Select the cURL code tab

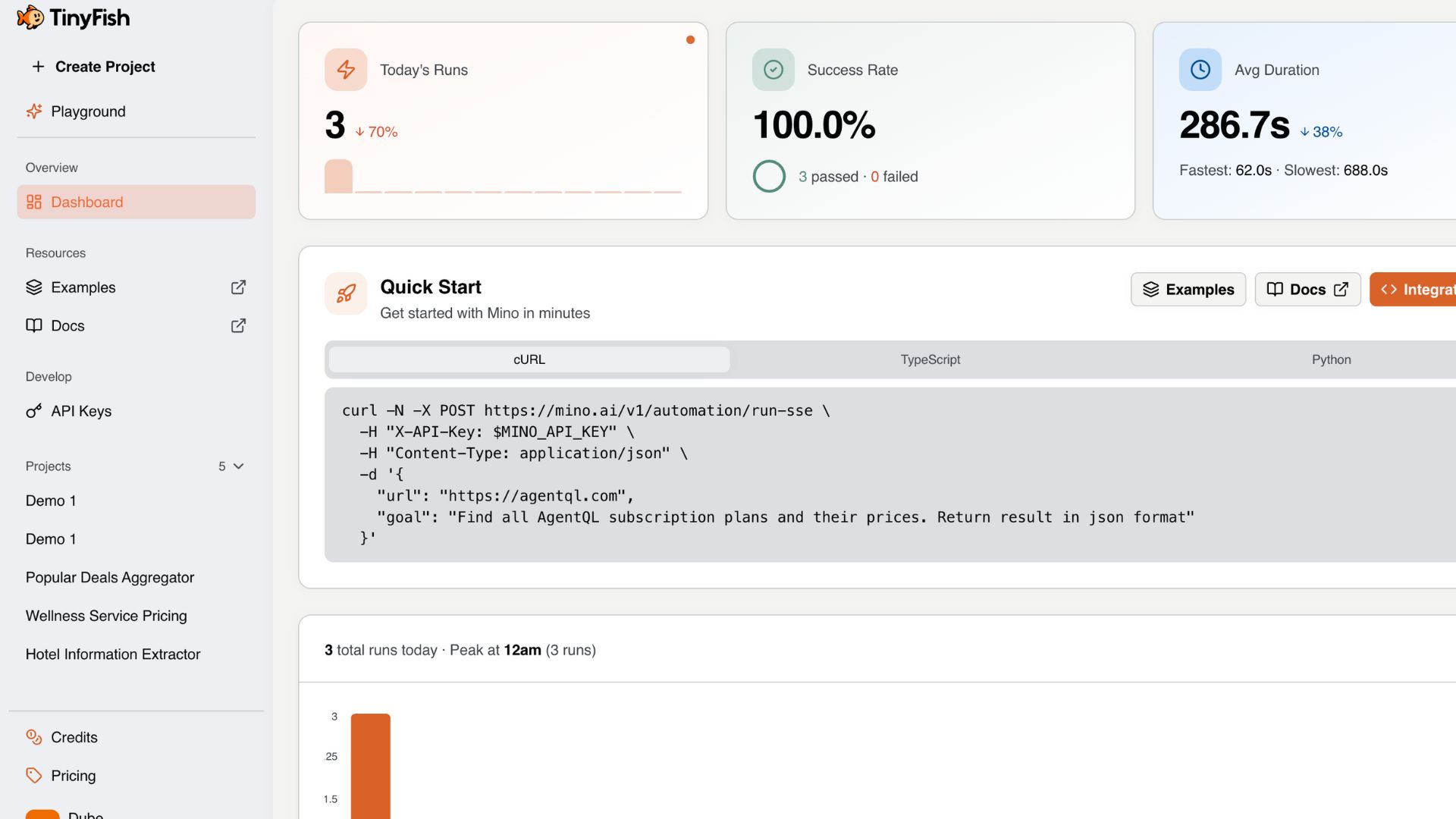pyautogui.click(x=529, y=359)
